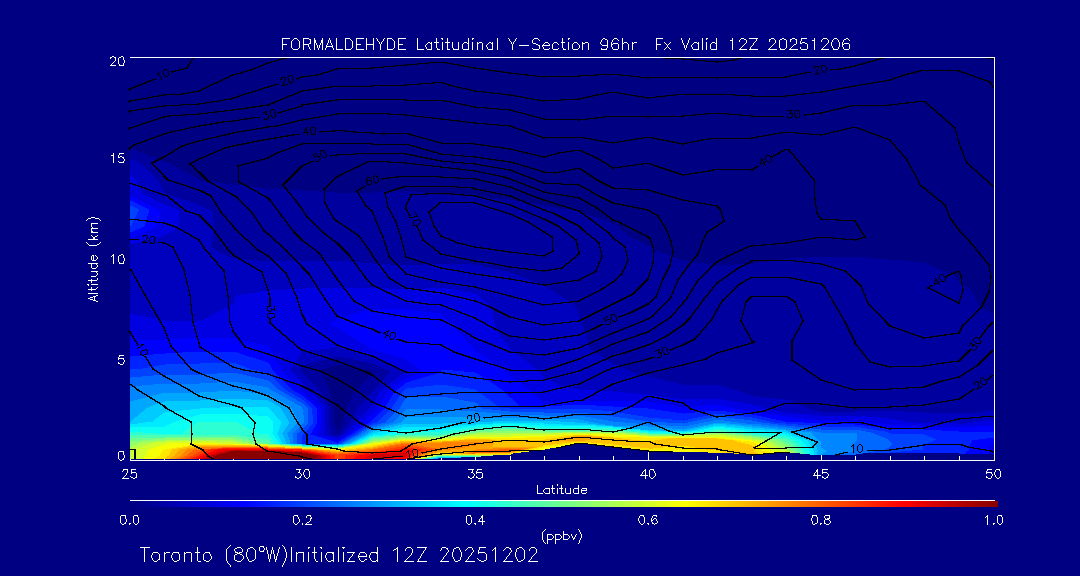
Task: Click the FORMALDEHYDE plot title text
Action: tap(566, 44)
